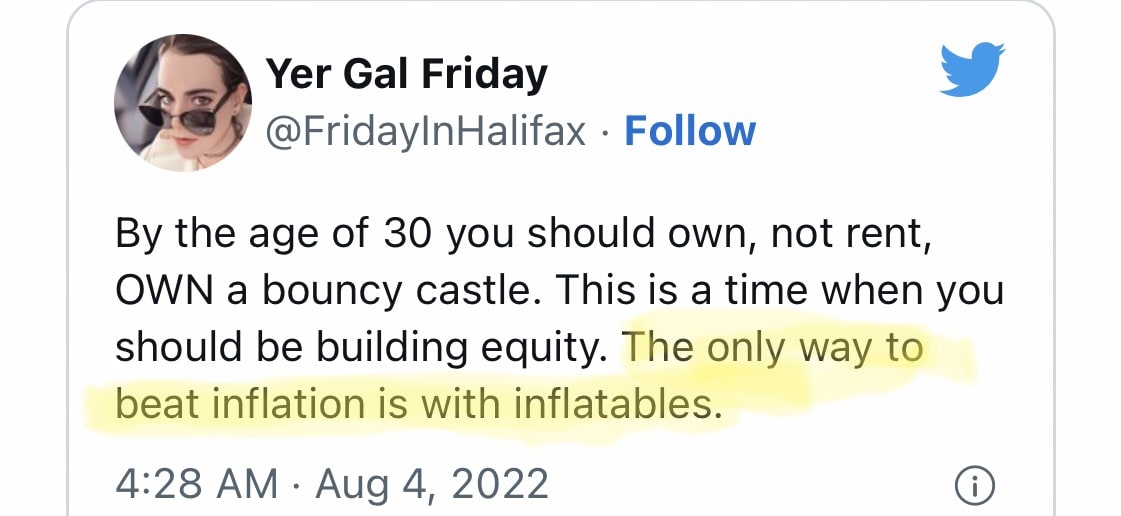Click the number 30 in the tweet
The image size is (1121, 516).
coord(407,234)
